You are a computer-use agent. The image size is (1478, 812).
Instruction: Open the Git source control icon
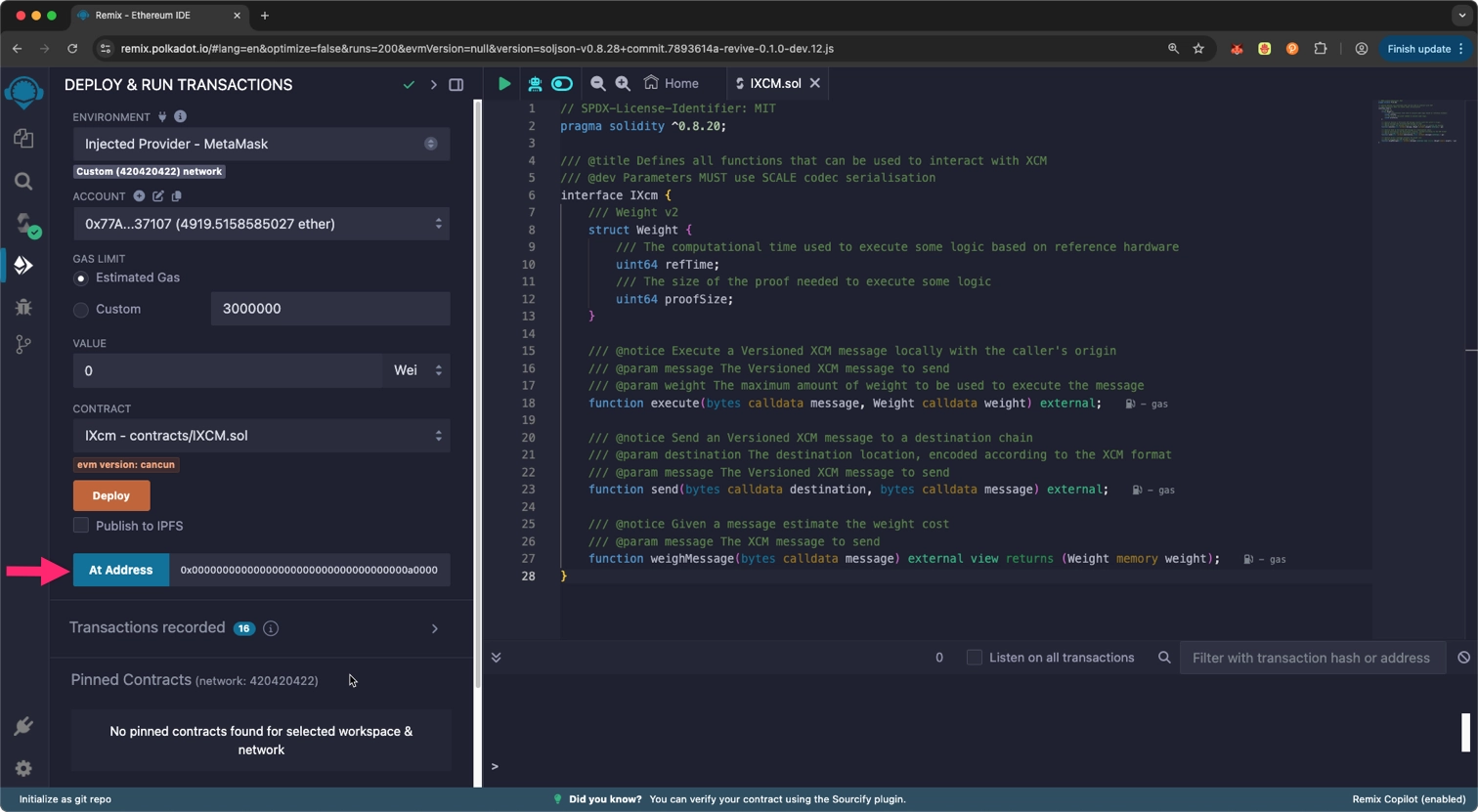(x=23, y=345)
